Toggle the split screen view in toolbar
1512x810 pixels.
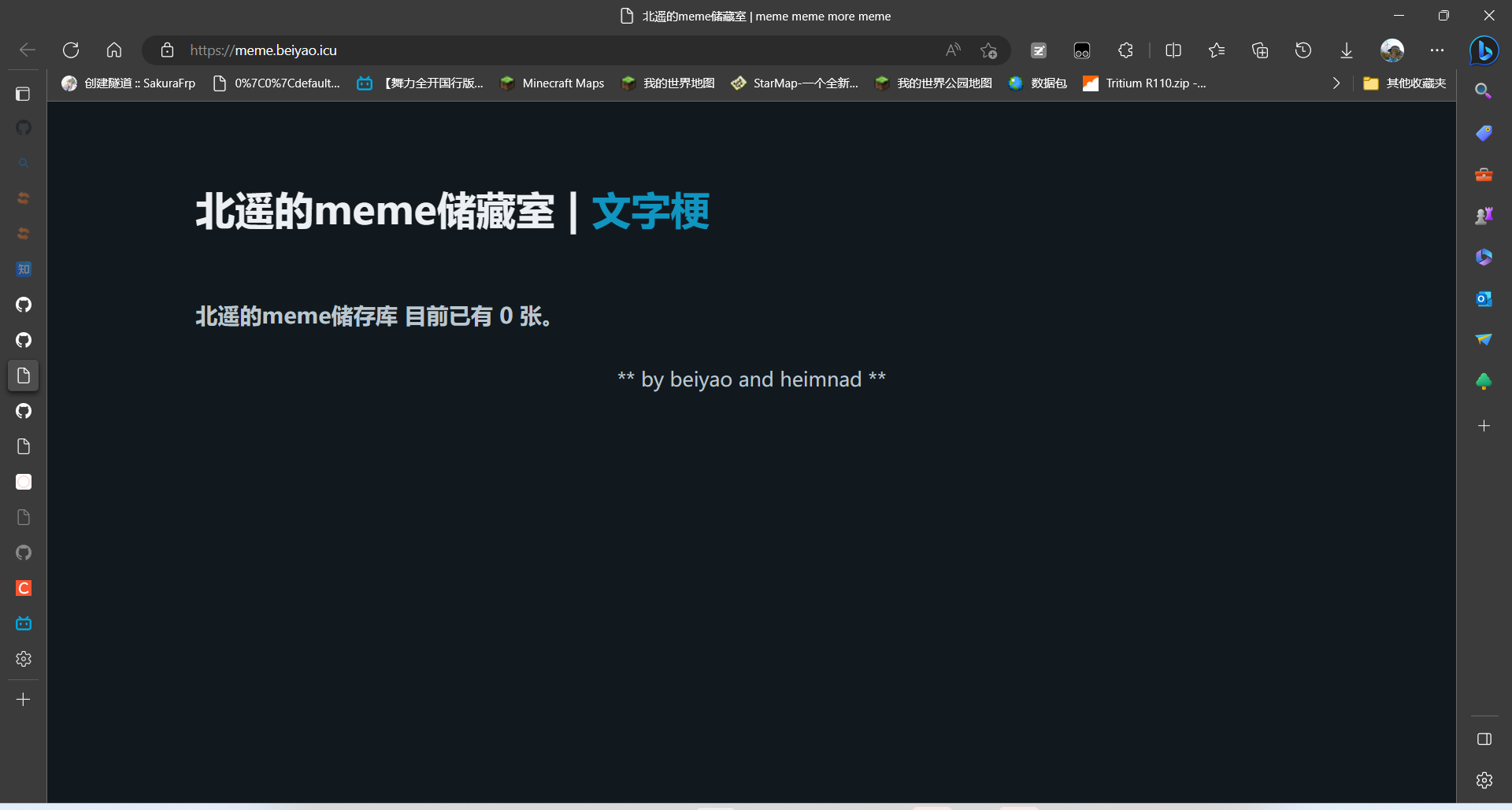pyautogui.click(x=1173, y=50)
